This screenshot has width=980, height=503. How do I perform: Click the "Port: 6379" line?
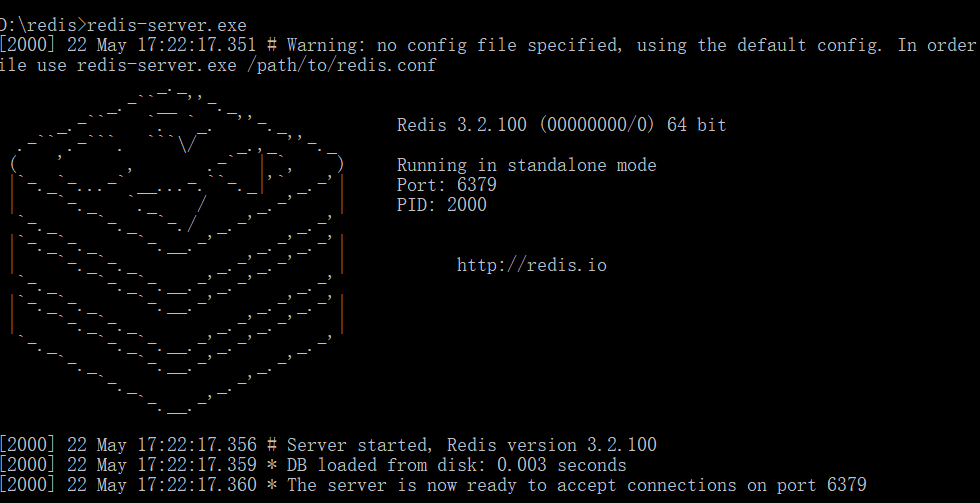446,185
